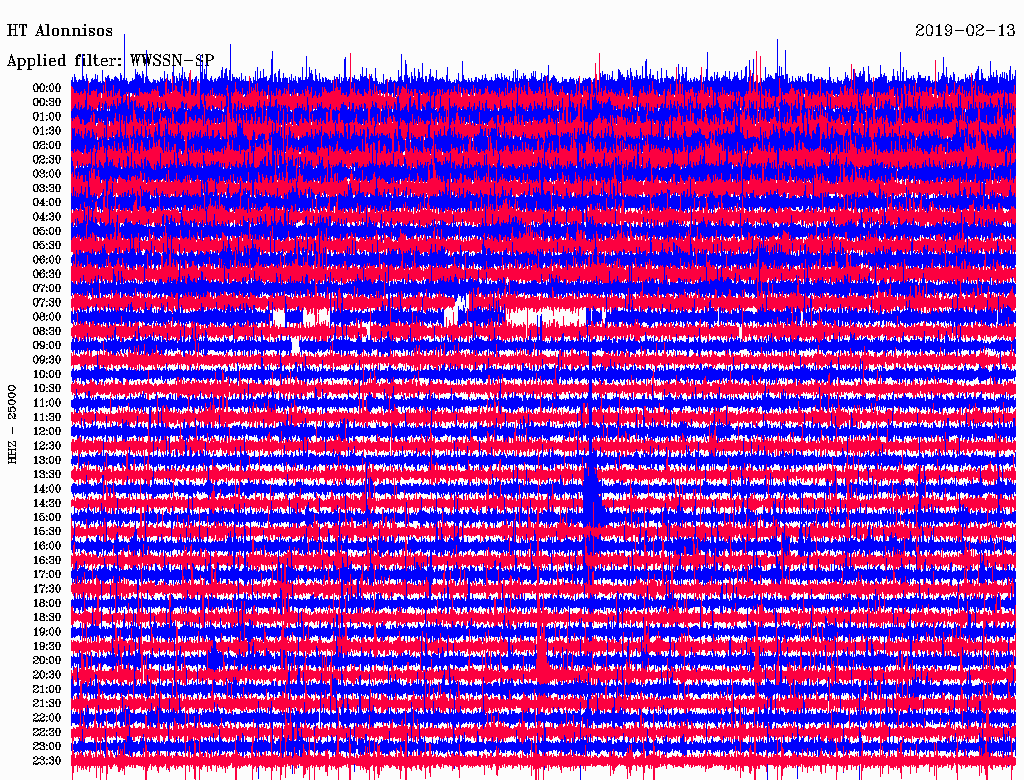Select the 05:00 time row label
This screenshot has width=1024, height=780.
[x=47, y=231]
